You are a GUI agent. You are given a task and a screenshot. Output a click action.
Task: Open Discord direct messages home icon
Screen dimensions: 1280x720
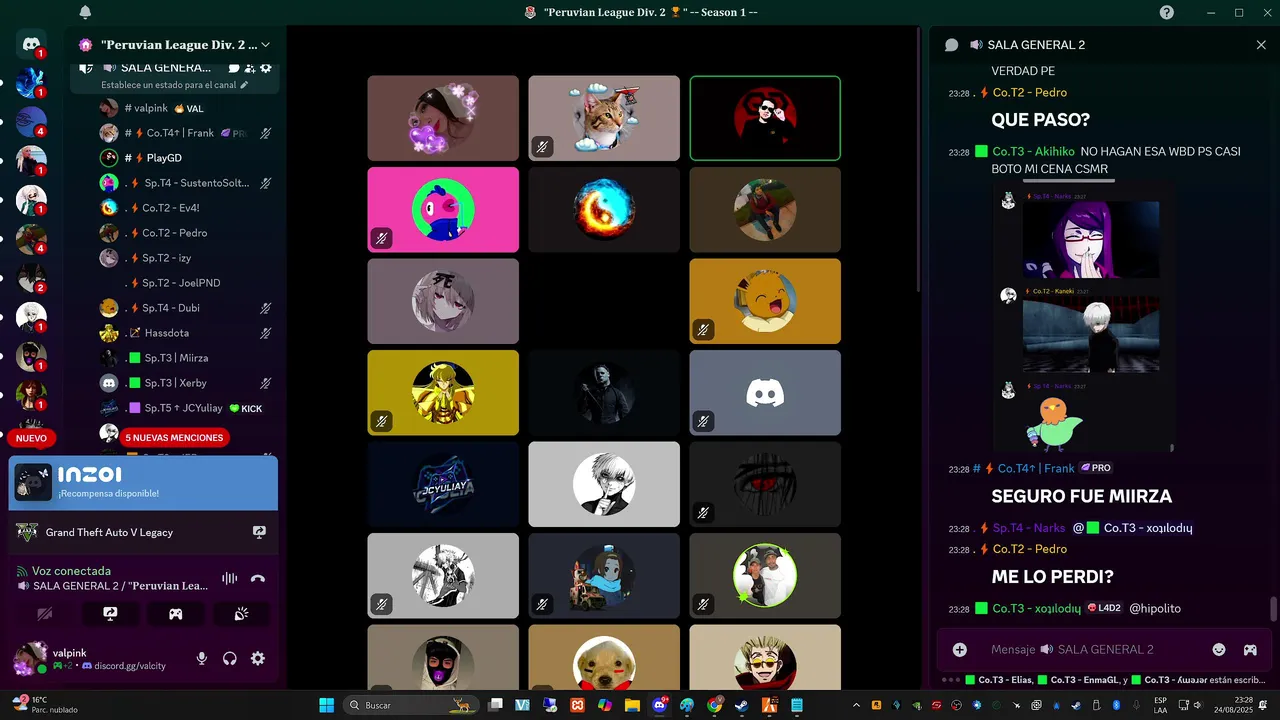(x=31, y=44)
